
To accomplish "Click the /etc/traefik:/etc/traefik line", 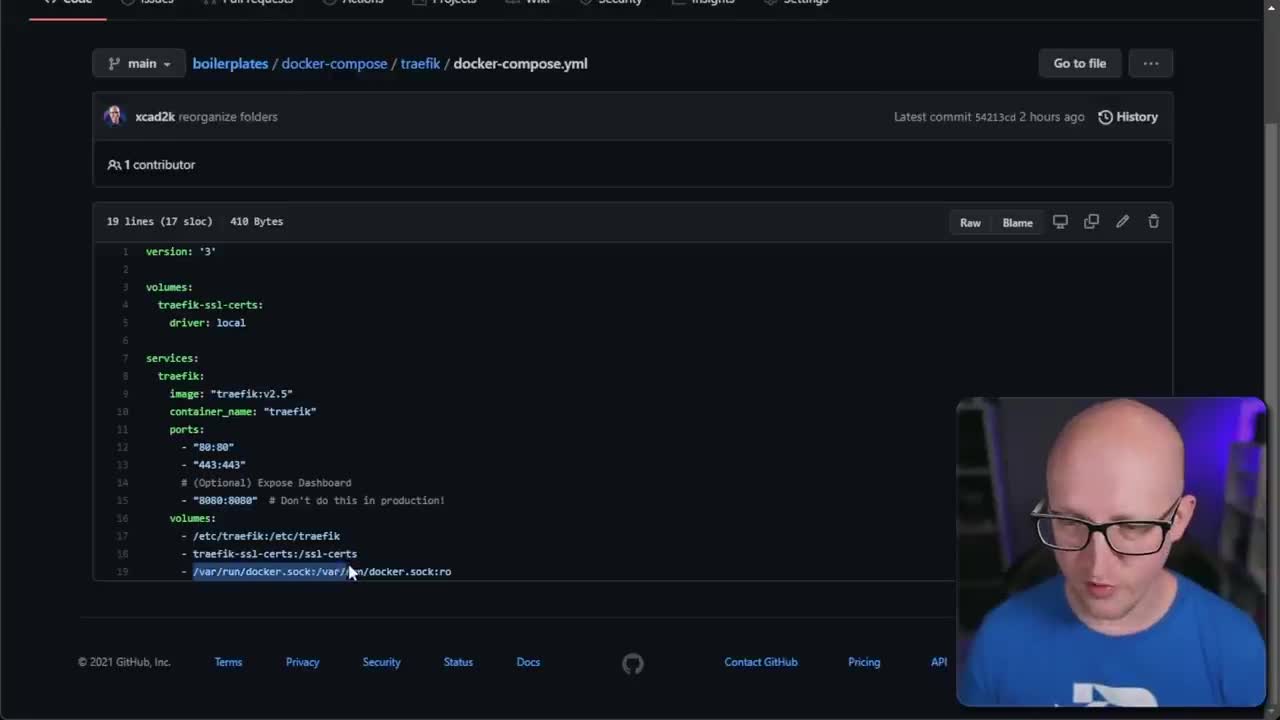I will pyautogui.click(x=260, y=536).
